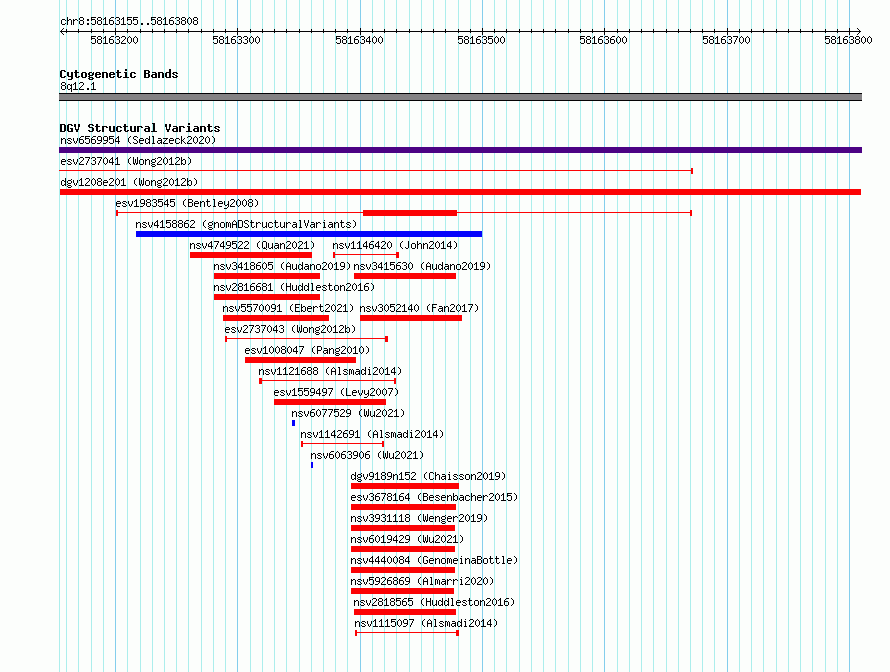Screen dimensions: 890x672
Task: Open nsv1121688 (Alsmadi2014) label
Action: point(330,371)
